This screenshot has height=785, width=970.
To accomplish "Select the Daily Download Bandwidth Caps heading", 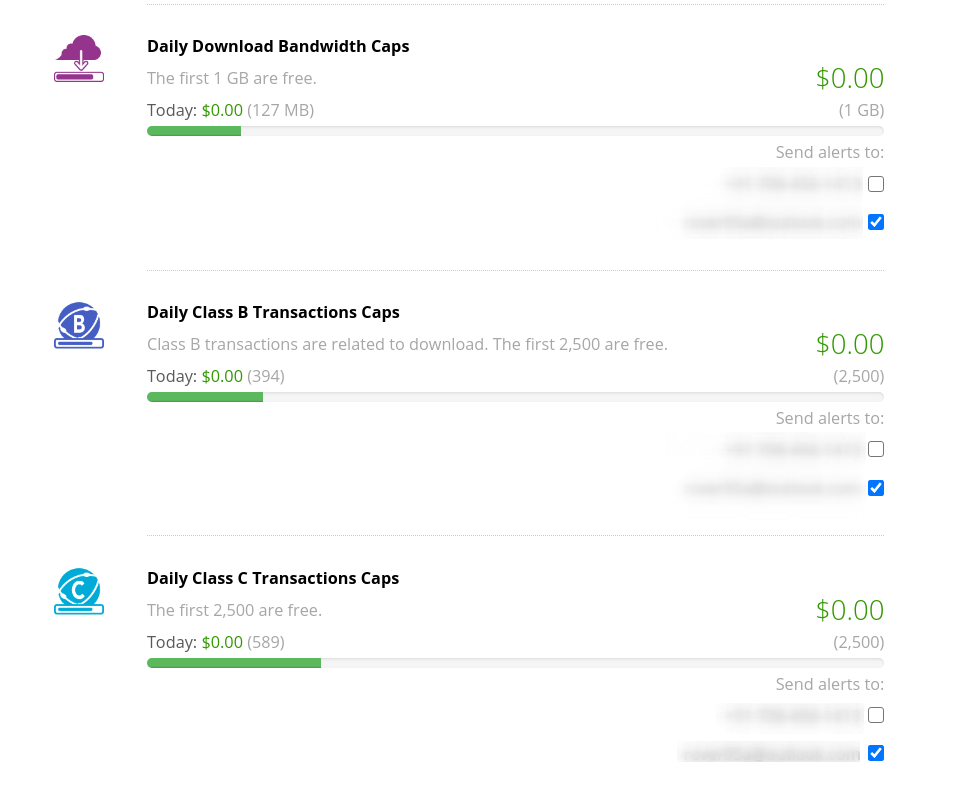I will point(278,46).
